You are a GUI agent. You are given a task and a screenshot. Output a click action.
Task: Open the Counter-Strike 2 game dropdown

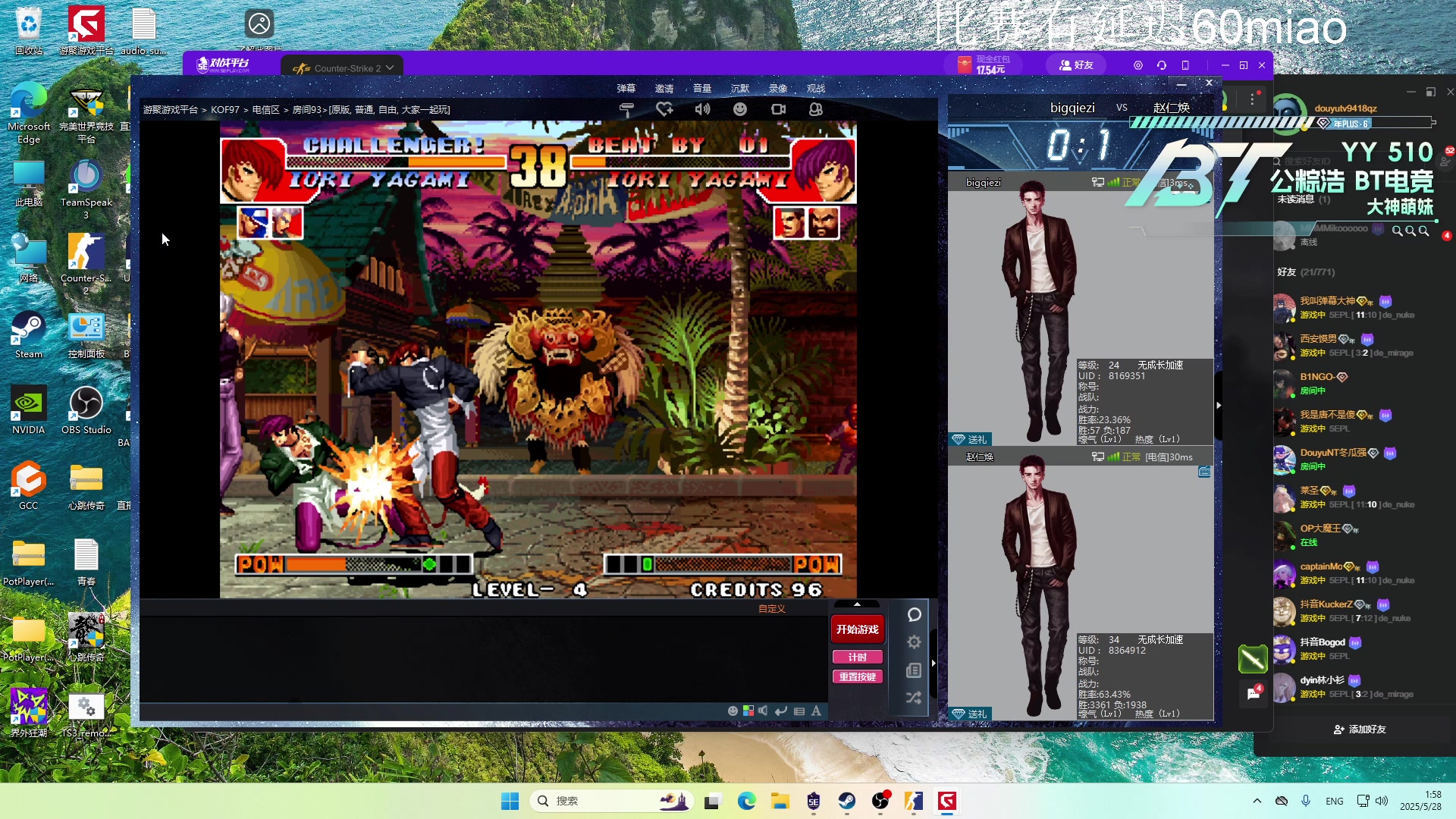pos(343,67)
